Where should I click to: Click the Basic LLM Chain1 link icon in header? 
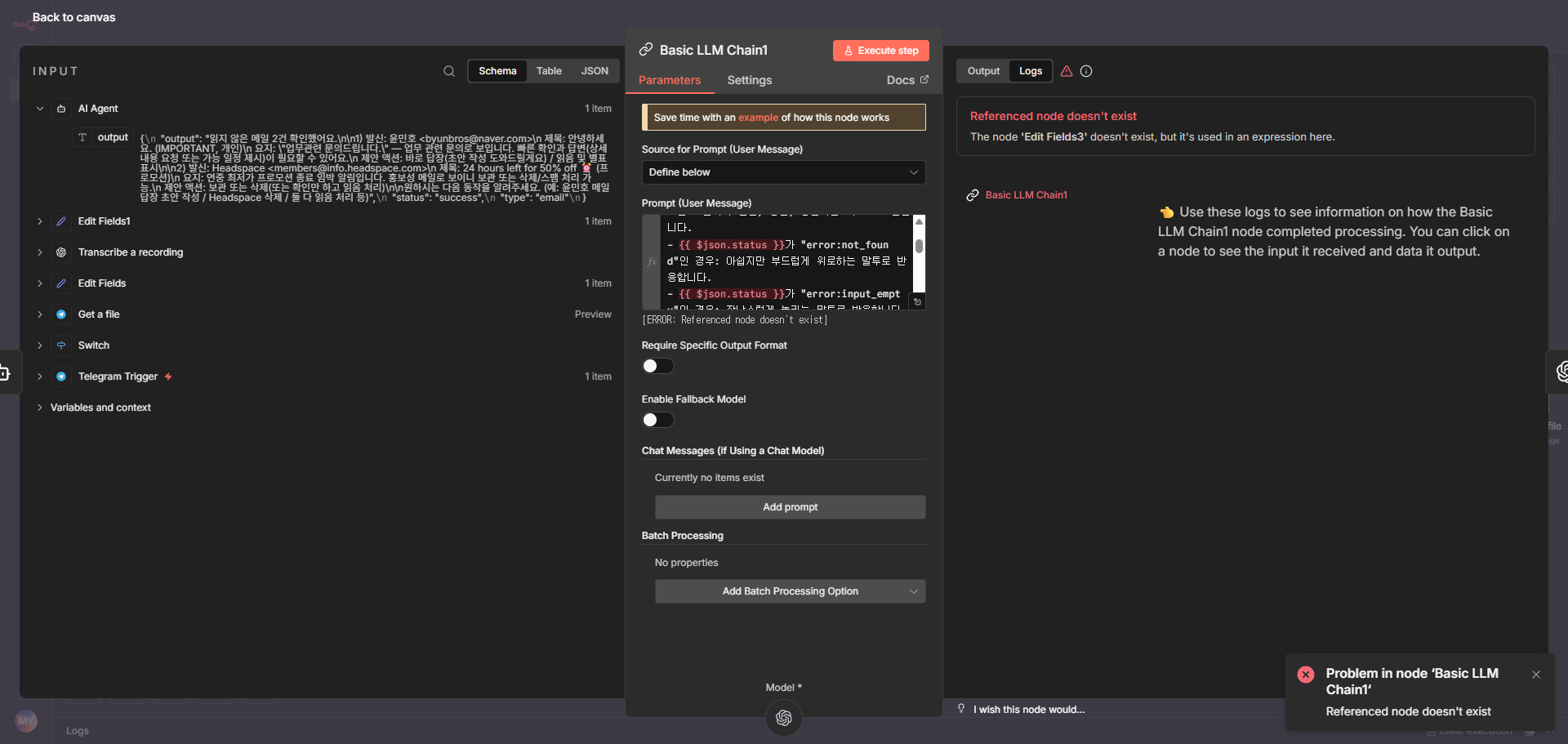pyautogui.click(x=646, y=50)
